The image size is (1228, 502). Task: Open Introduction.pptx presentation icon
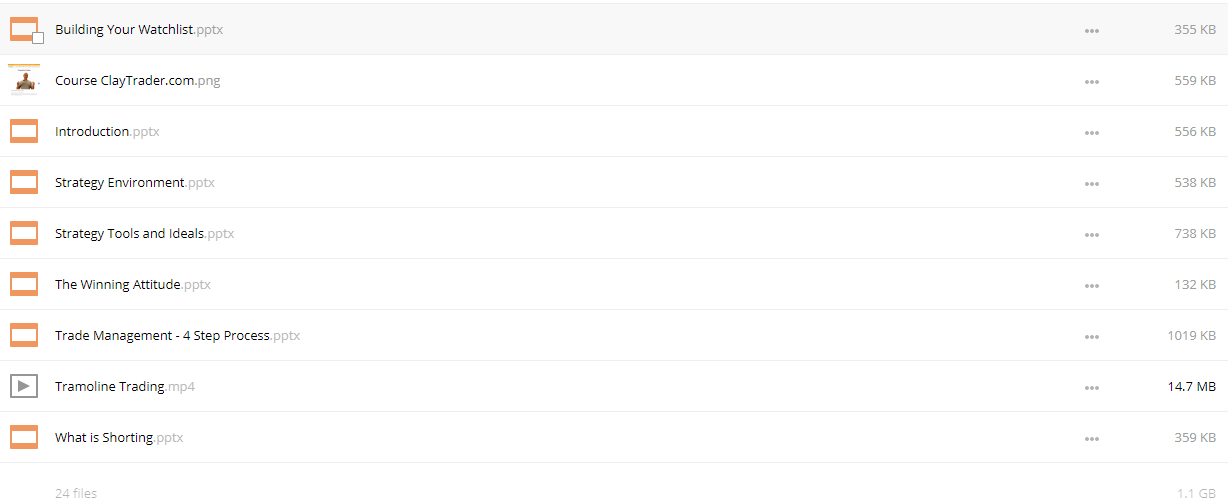(x=24, y=131)
